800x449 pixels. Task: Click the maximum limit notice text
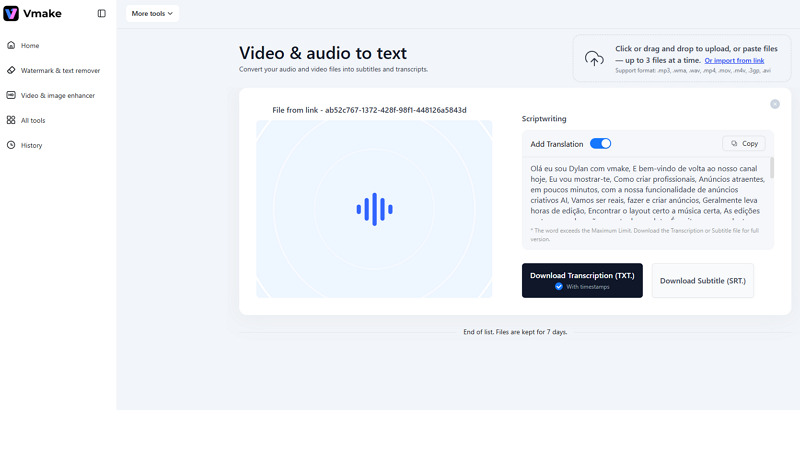[x=644, y=235]
